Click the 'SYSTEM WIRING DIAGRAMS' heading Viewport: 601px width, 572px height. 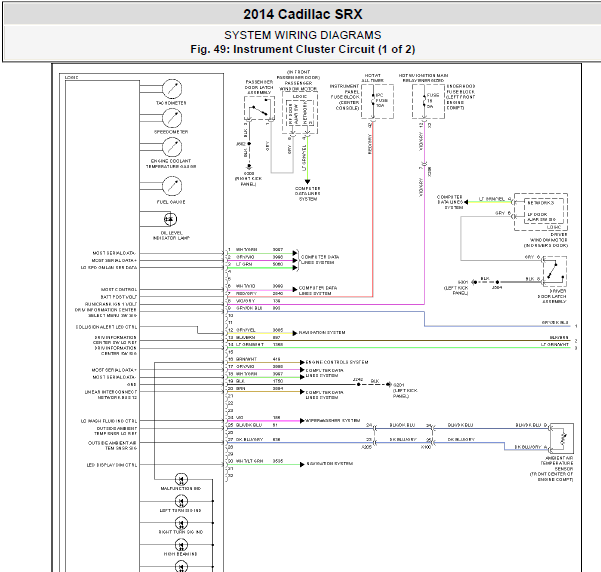click(302, 35)
